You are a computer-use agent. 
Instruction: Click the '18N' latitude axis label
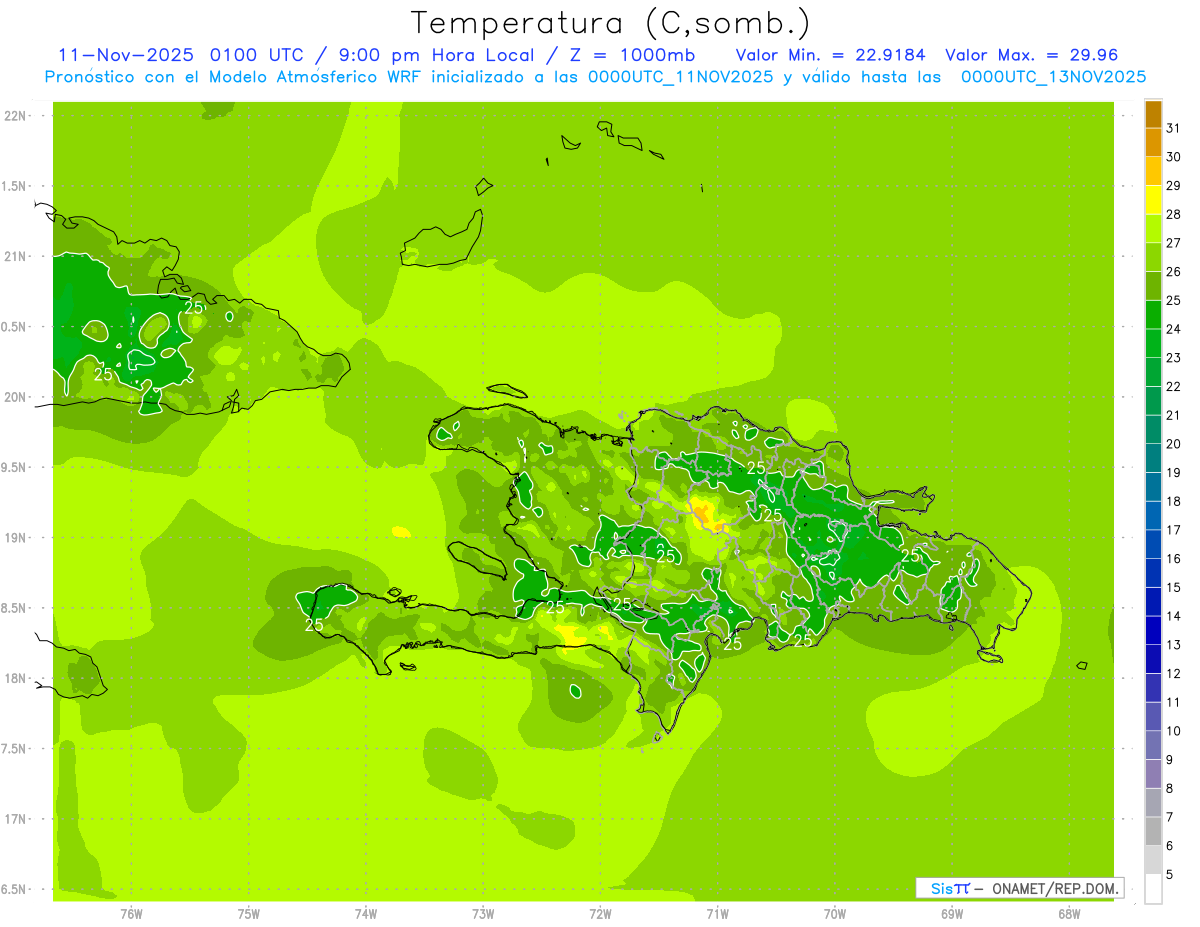(15, 678)
